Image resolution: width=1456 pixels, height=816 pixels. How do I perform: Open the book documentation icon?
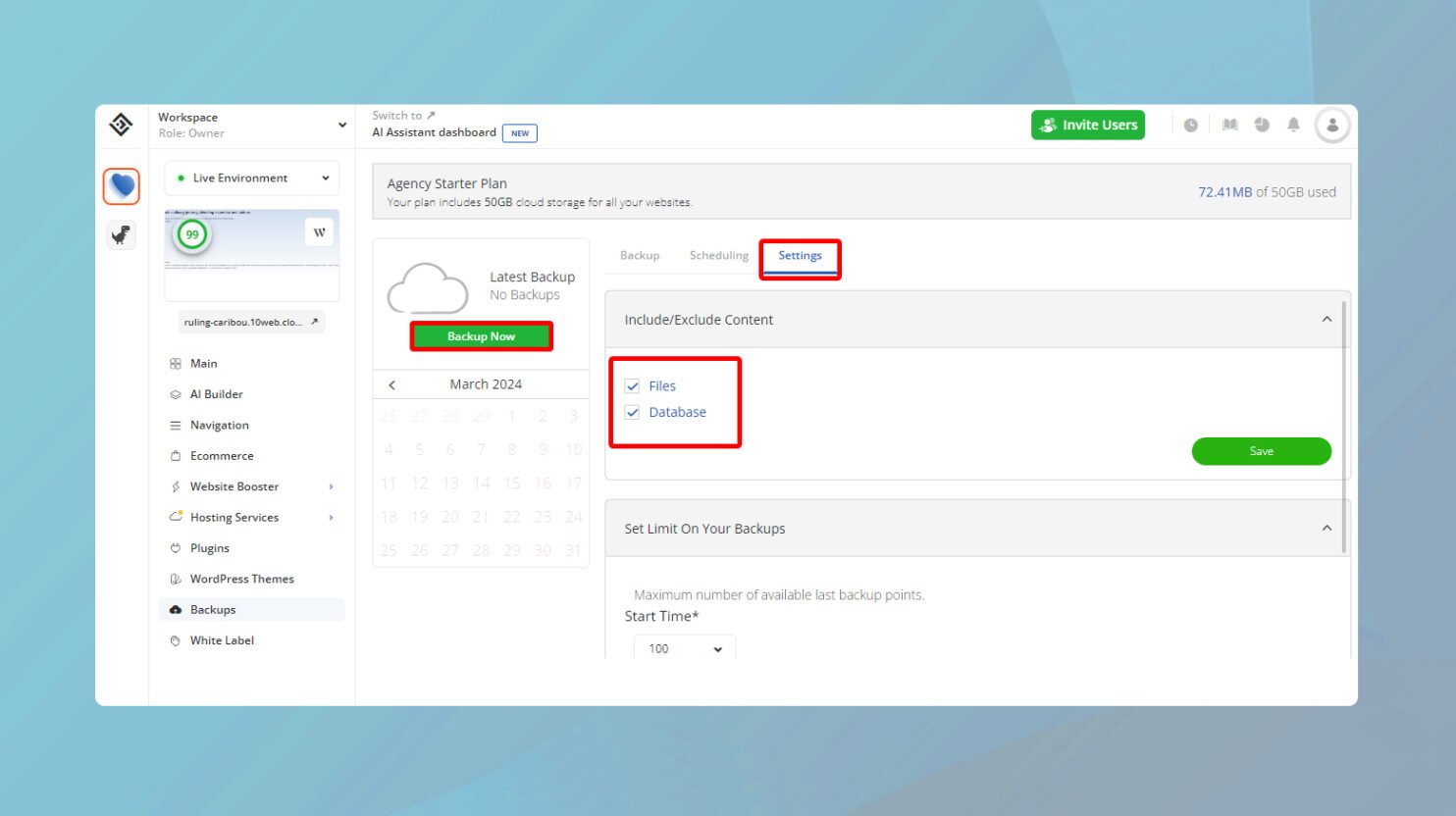pos(1229,126)
